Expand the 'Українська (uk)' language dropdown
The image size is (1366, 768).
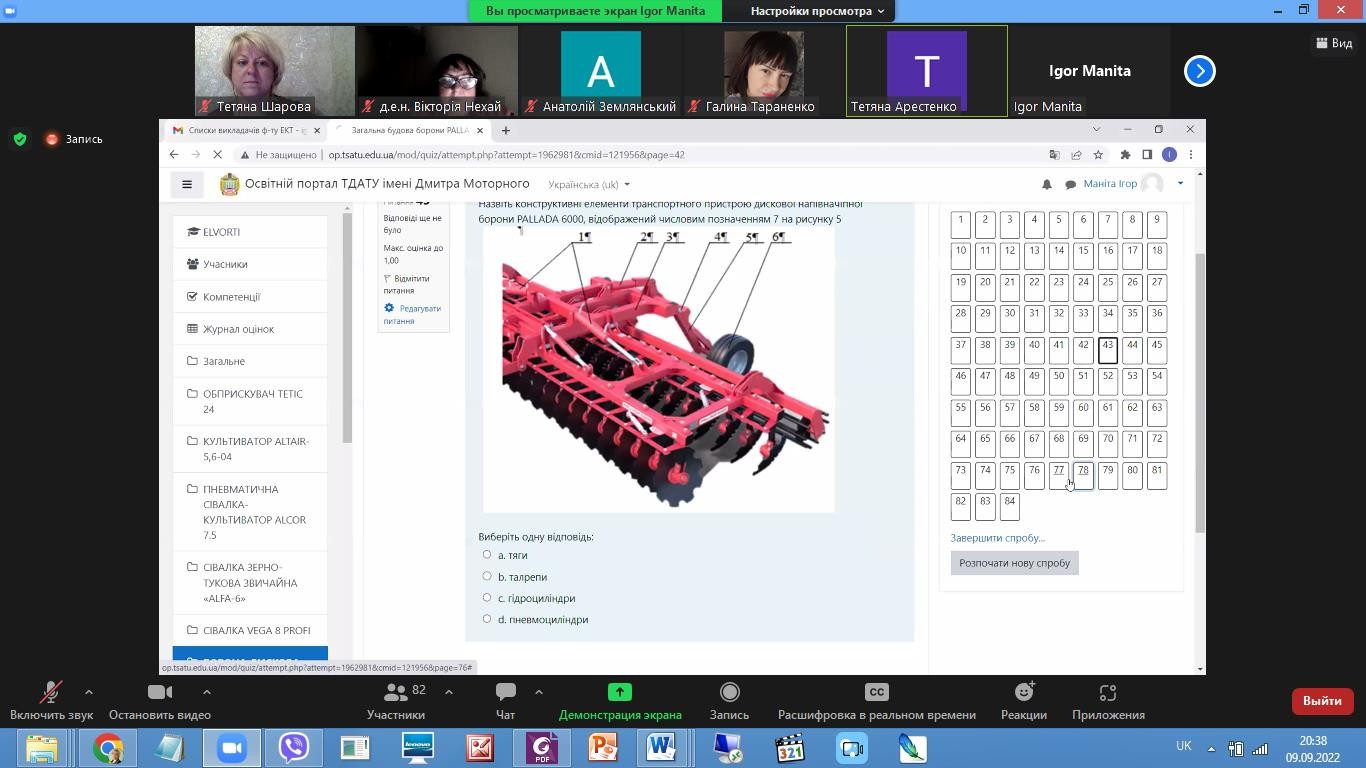pyautogui.click(x=589, y=184)
